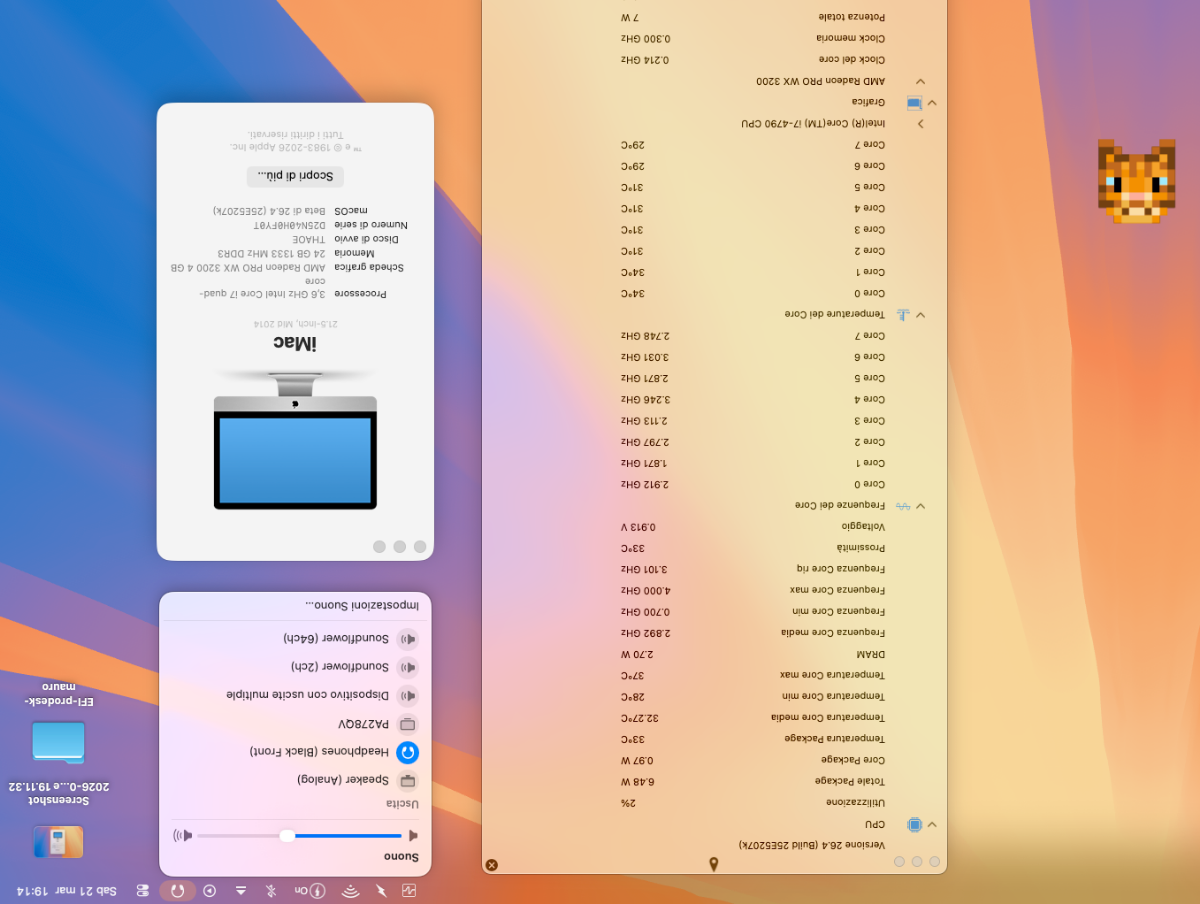Viewport: 1200px width, 904px height.
Task: Click the Scopri di più... button
Action: 295,176
